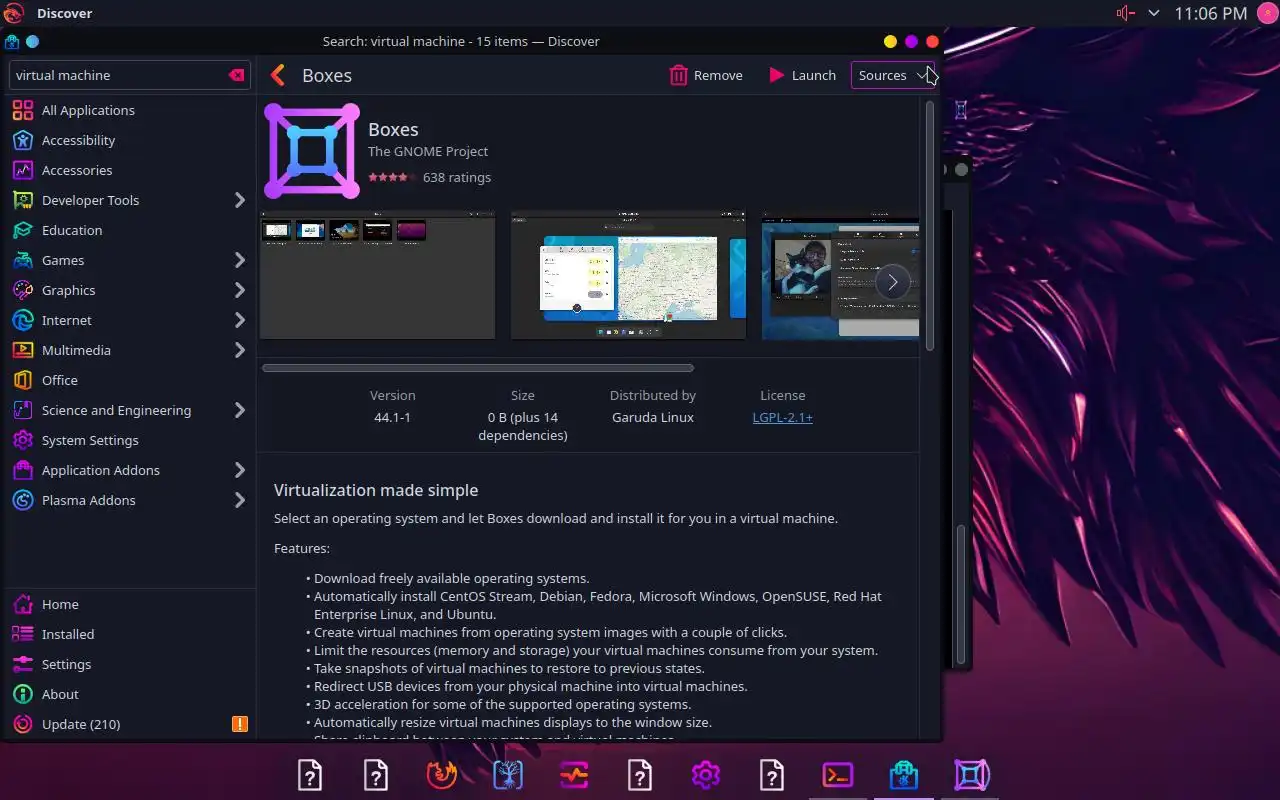Clear the search field text
This screenshot has height=800, width=1280.
[x=236, y=75]
